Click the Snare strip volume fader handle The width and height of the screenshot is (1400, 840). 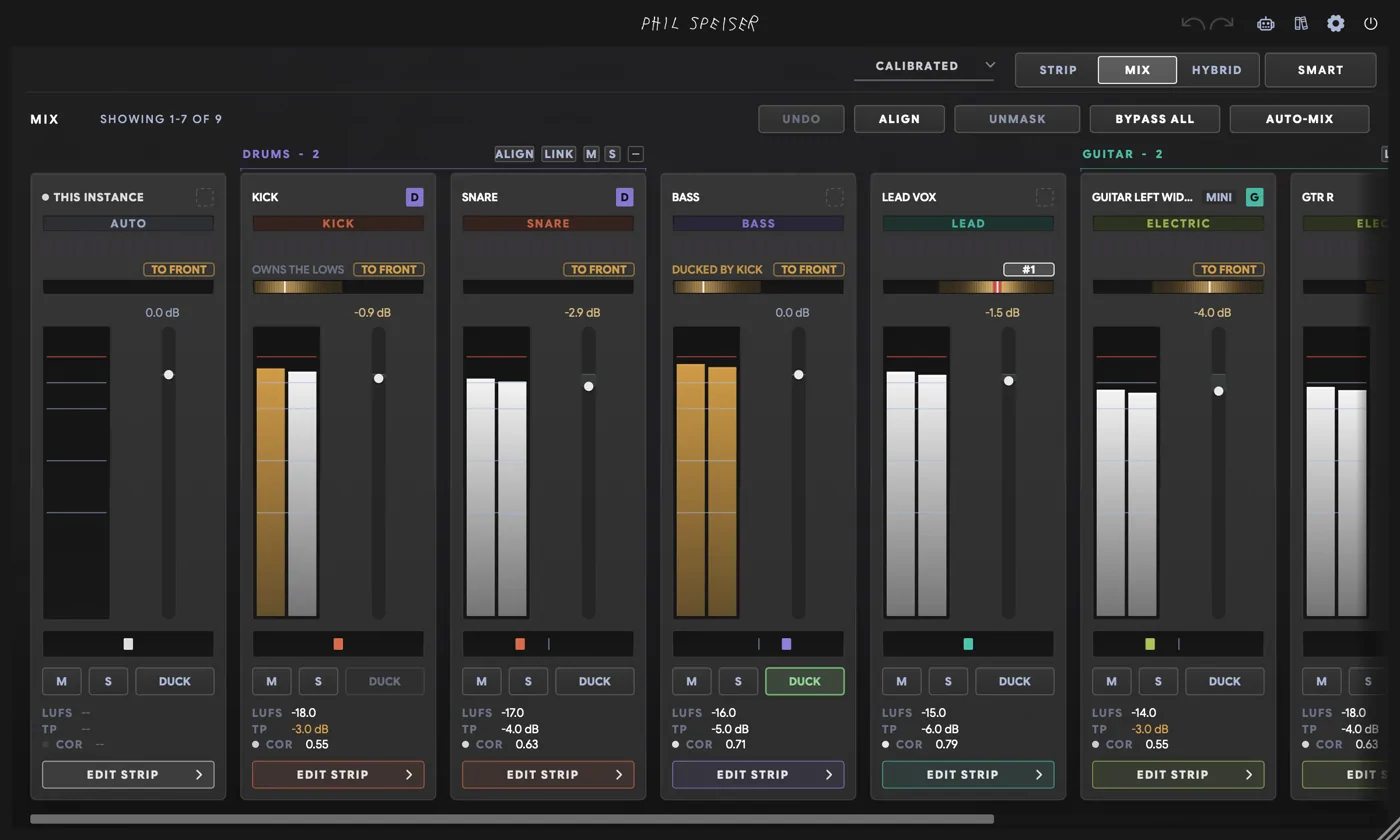tap(588, 386)
